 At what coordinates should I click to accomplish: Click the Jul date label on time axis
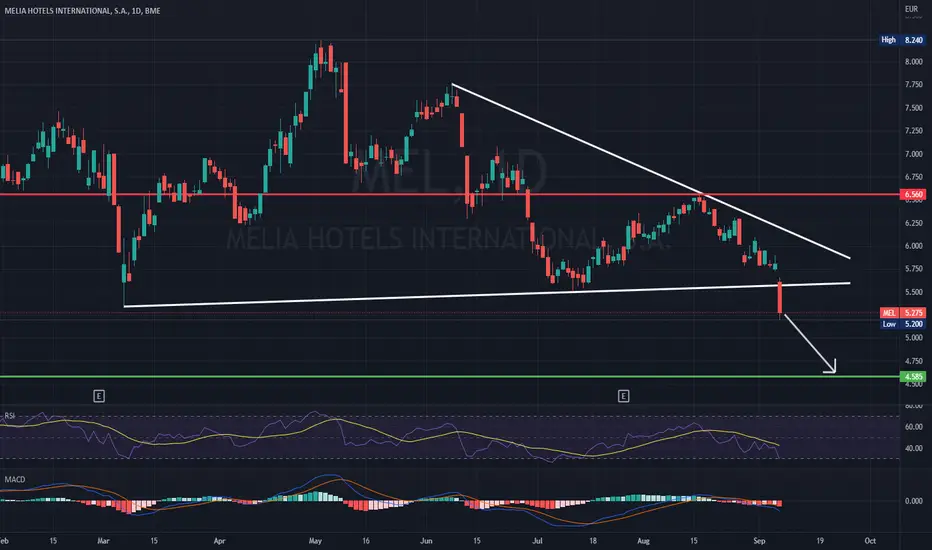pos(537,541)
